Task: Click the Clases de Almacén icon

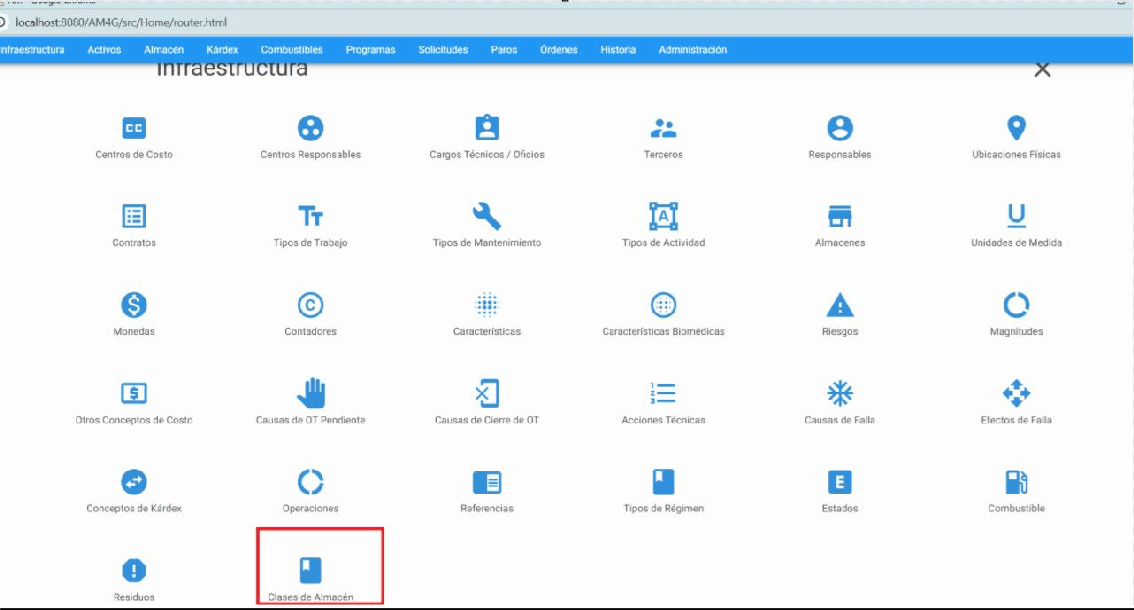Action: (311, 570)
